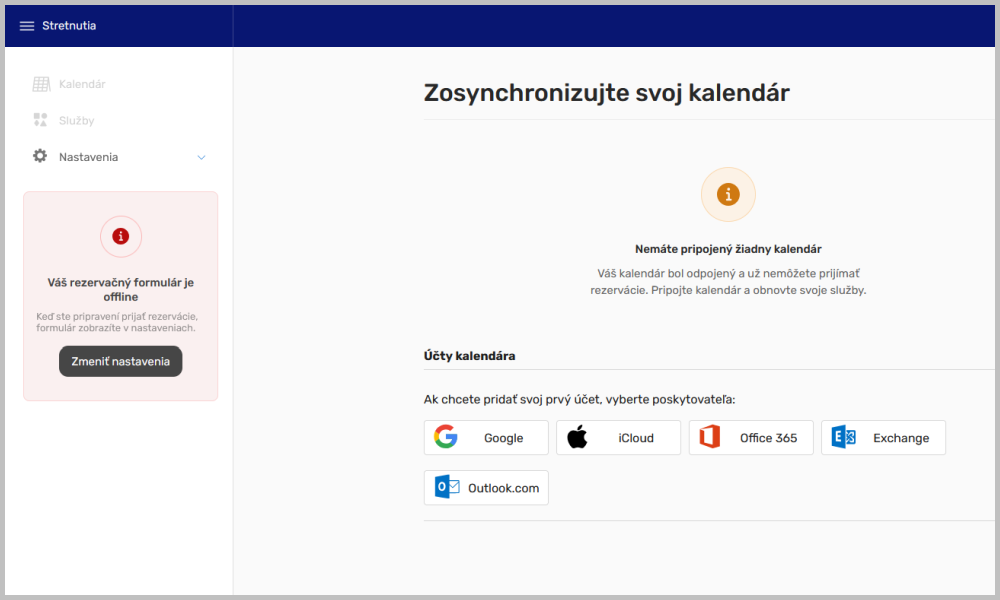Open the hamburger menu next to Stretnutia
The image size is (1000, 600).
(26, 26)
